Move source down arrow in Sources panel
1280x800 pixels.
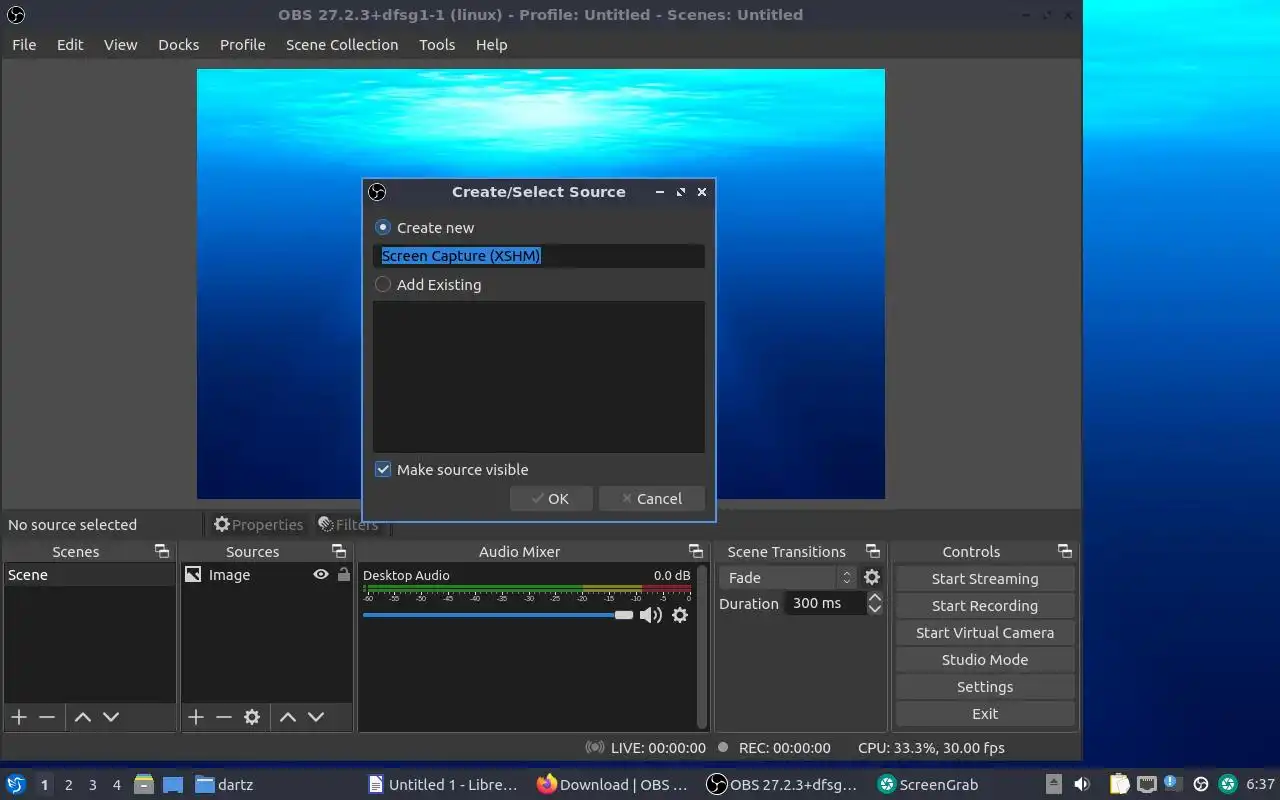click(316, 717)
